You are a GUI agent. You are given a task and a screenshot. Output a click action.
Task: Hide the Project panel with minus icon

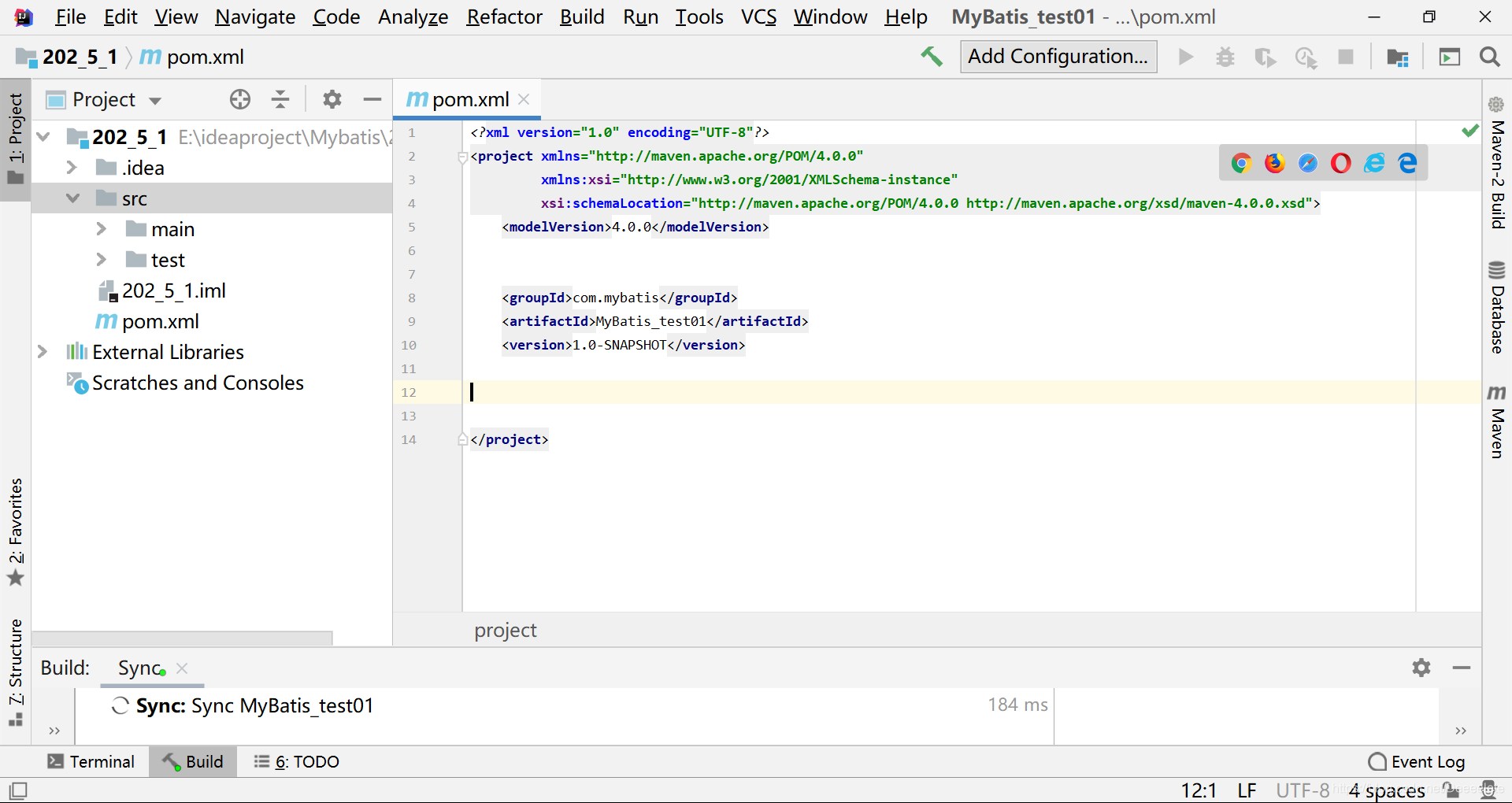coord(372,99)
